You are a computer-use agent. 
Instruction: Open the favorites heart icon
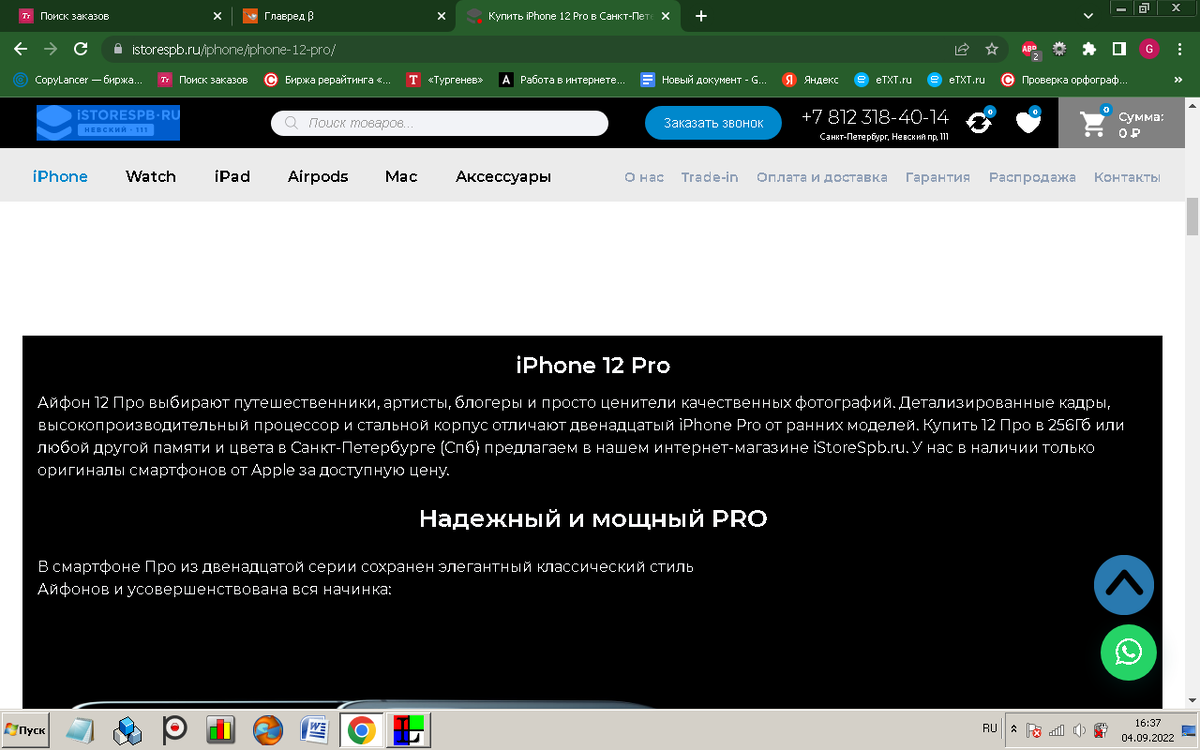(1028, 122)
